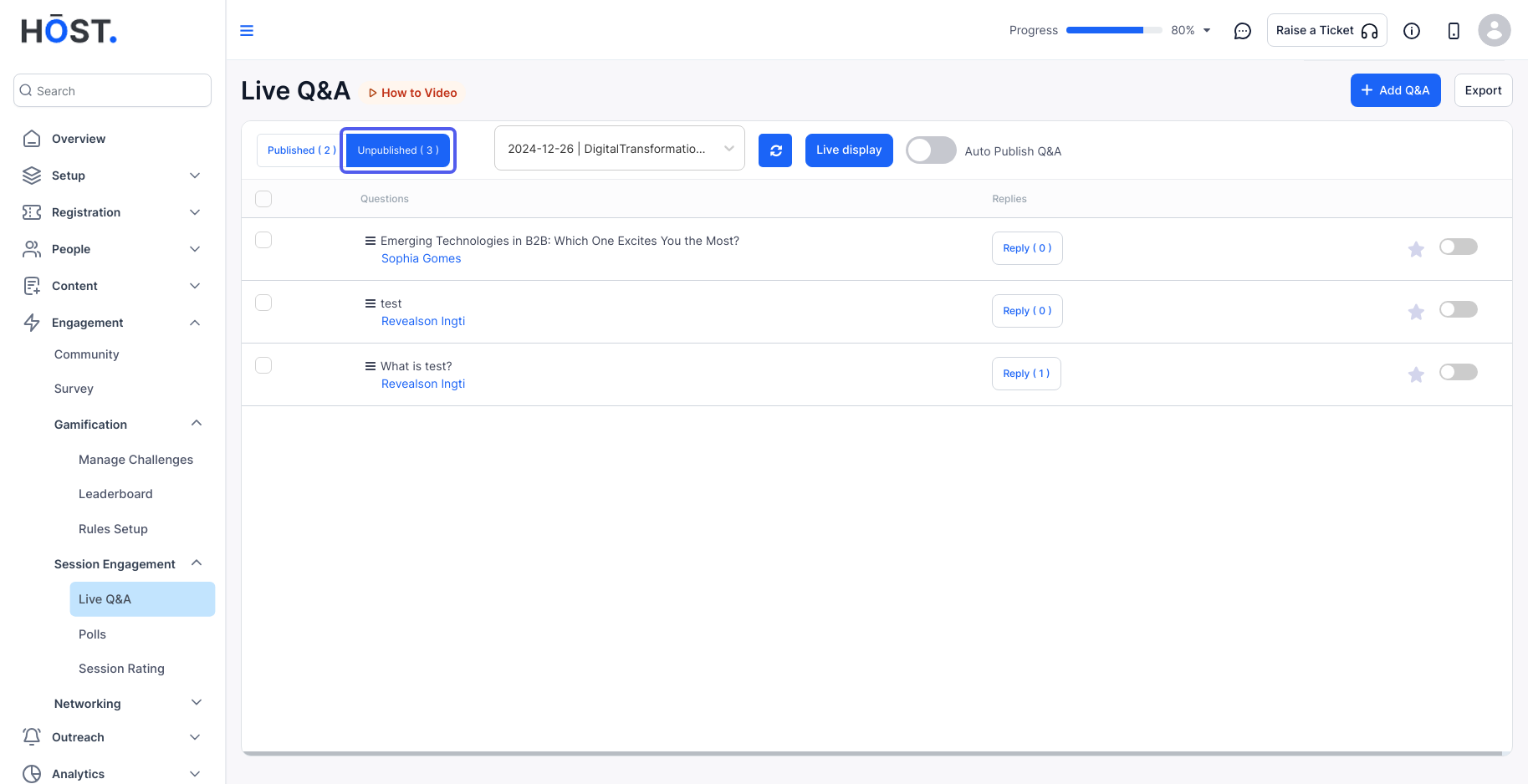
Task: Click the Export button
Action: pyautogui.click(x=1483, y=90)
